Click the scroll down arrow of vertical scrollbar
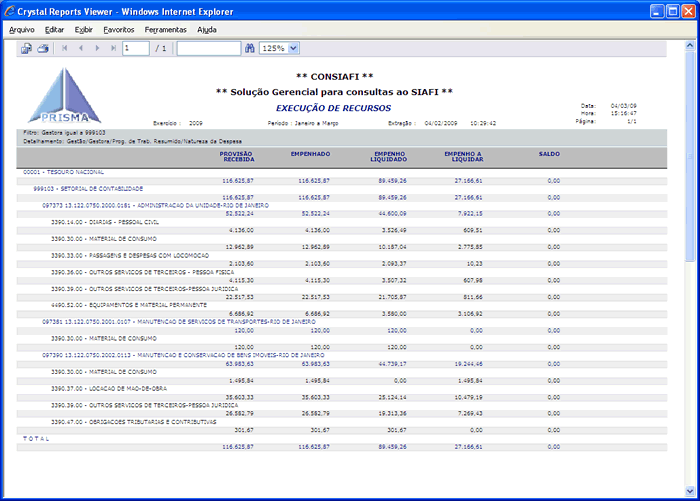This screenshot has height=501, width=700. coord(690,491)
